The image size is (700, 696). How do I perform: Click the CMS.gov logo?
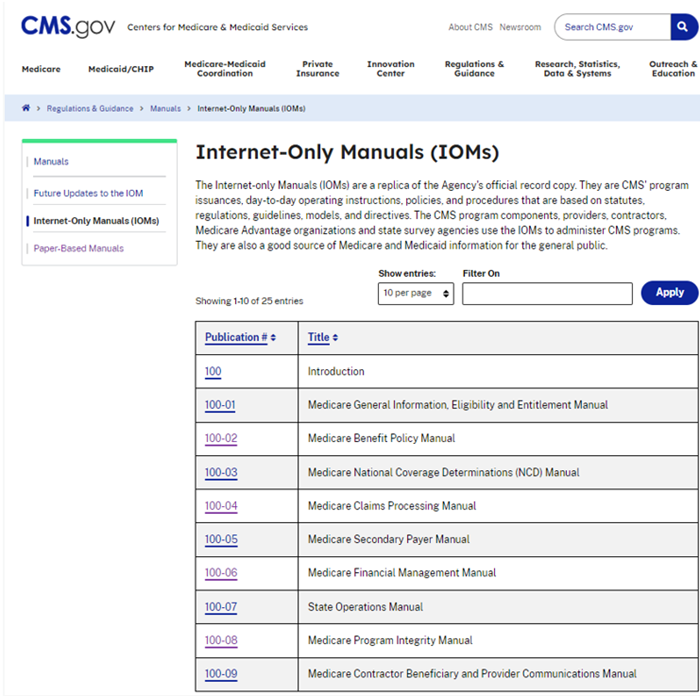[x=68, y=27]
